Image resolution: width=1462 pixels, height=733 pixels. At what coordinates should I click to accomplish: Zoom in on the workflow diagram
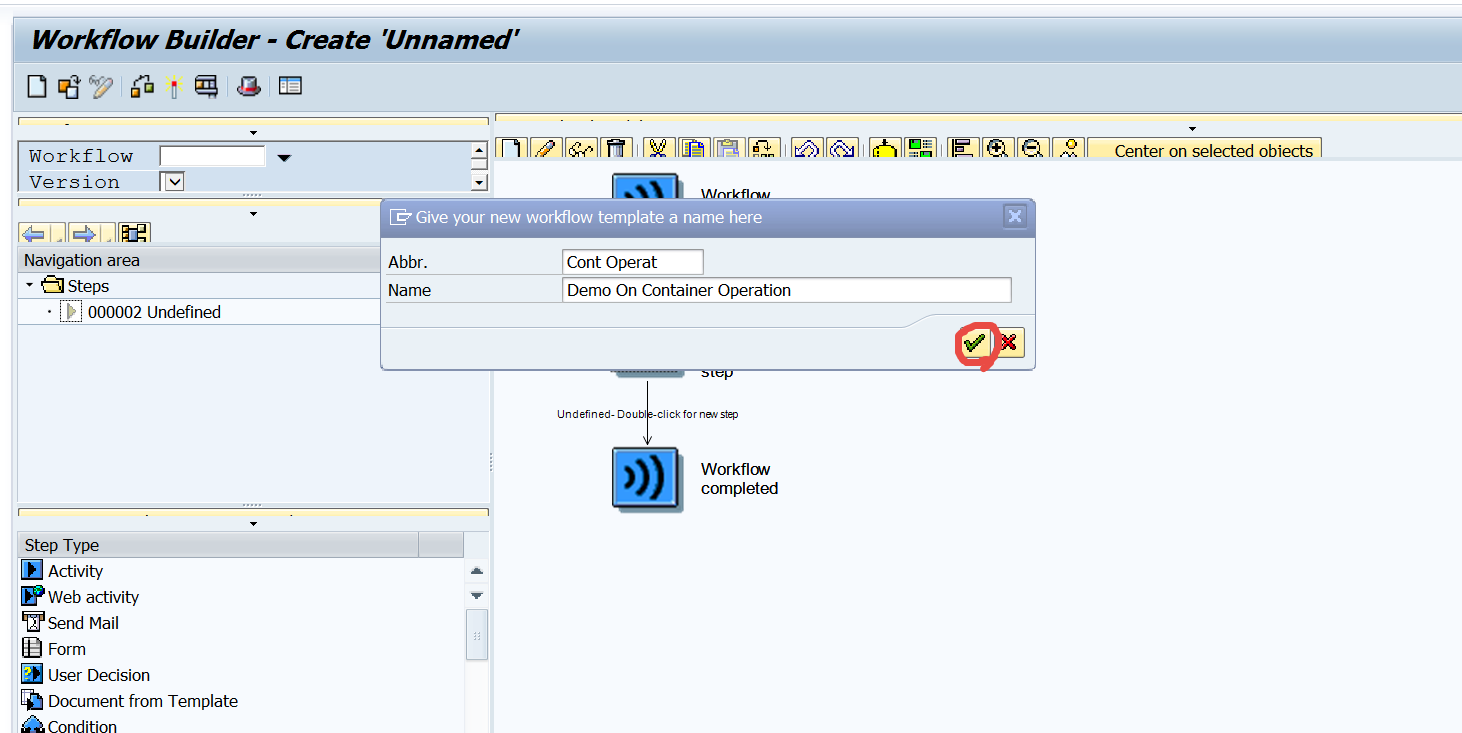coord(996,147)
